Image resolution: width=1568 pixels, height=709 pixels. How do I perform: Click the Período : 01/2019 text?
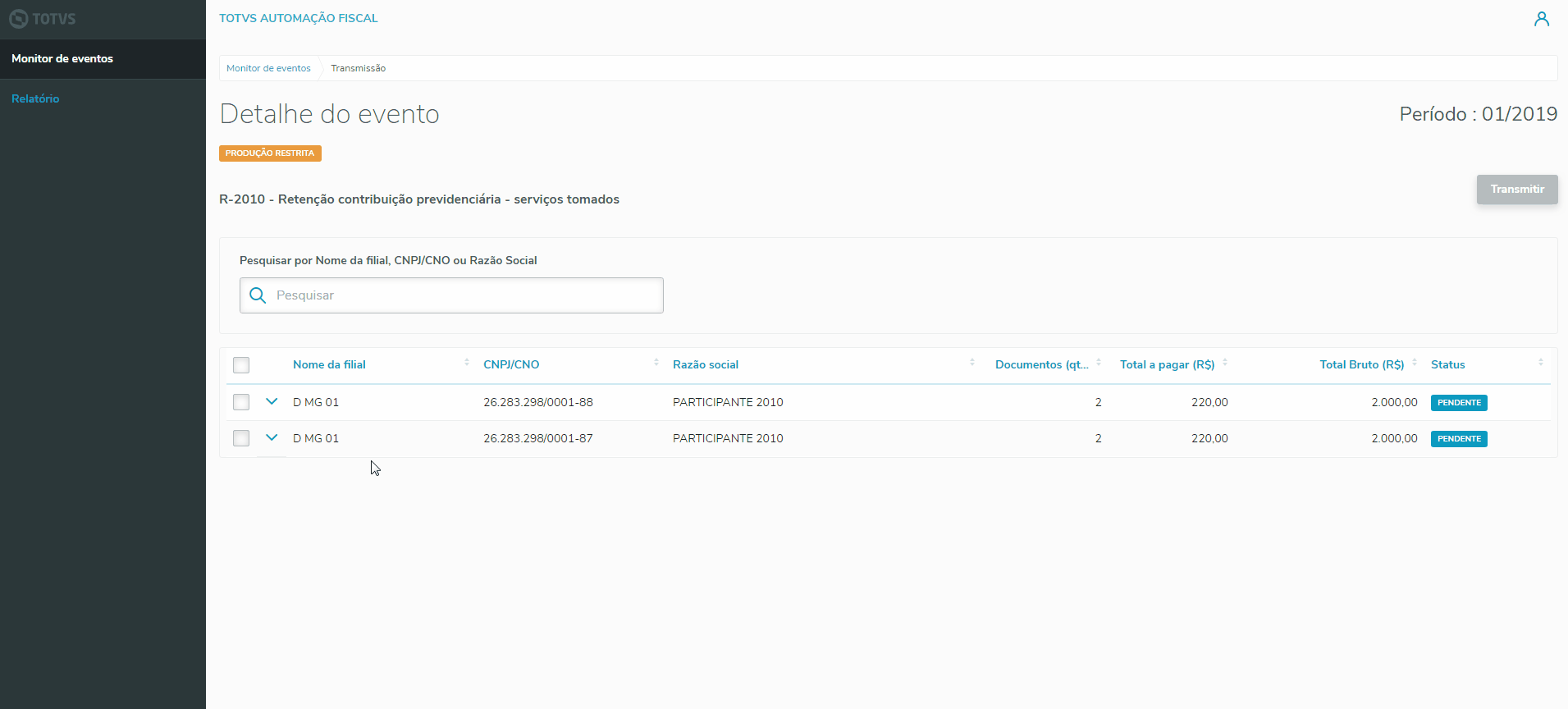pyautogui.click(x=1479, y=114)
